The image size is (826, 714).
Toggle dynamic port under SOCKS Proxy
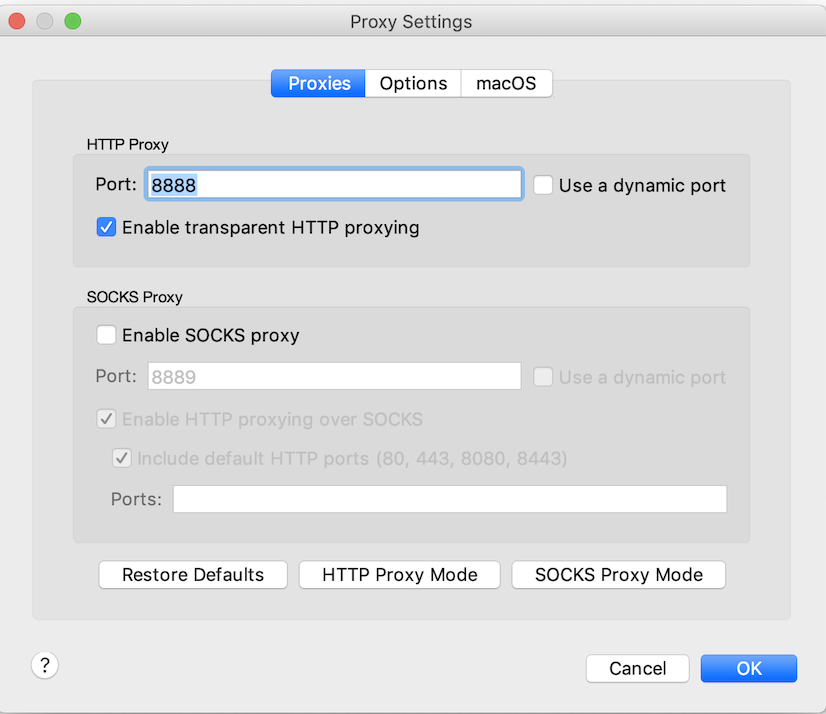(x=543, y=377)
